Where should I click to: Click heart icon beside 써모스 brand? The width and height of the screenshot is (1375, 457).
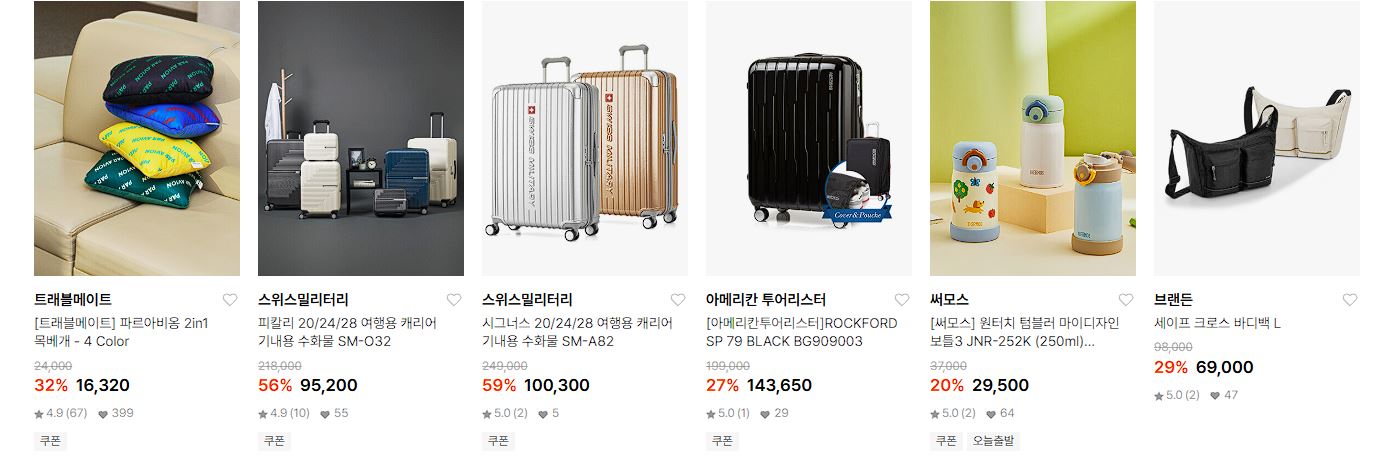pos(1126,300)
